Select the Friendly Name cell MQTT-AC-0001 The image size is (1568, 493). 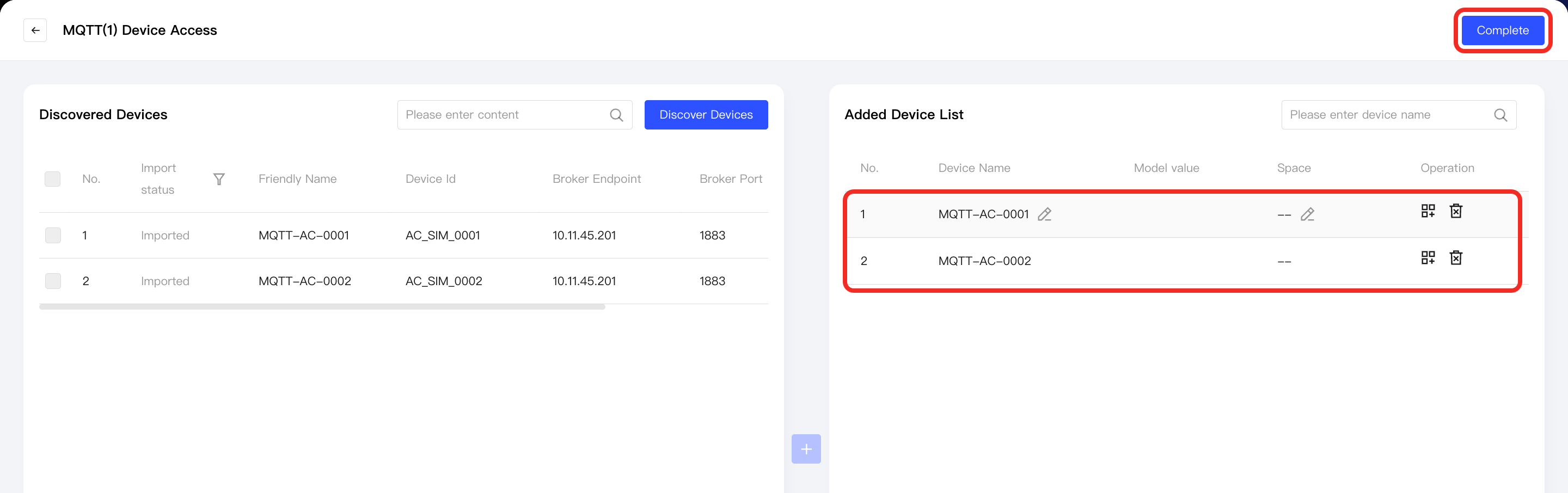tap(304, 236)
